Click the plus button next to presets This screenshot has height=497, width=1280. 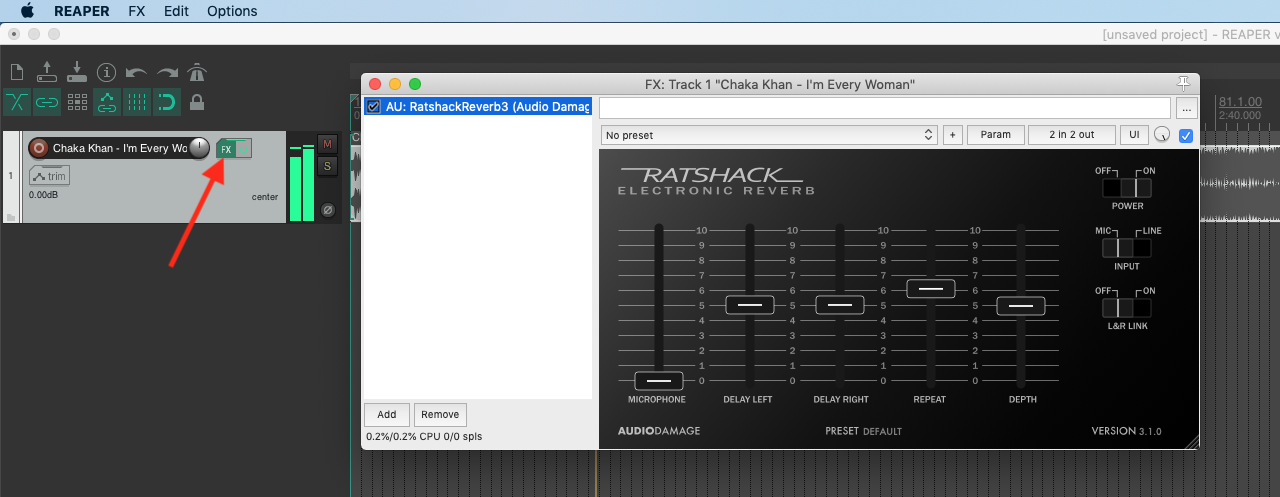(x=952, y=135)
